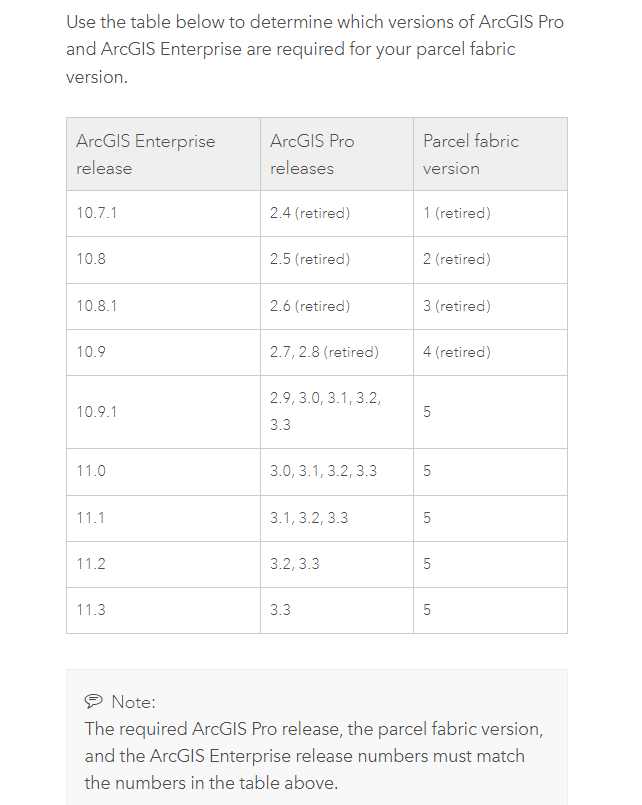Click the "Note:" heading text
Viewport: 642px width, 805px height.
(133, 702)
